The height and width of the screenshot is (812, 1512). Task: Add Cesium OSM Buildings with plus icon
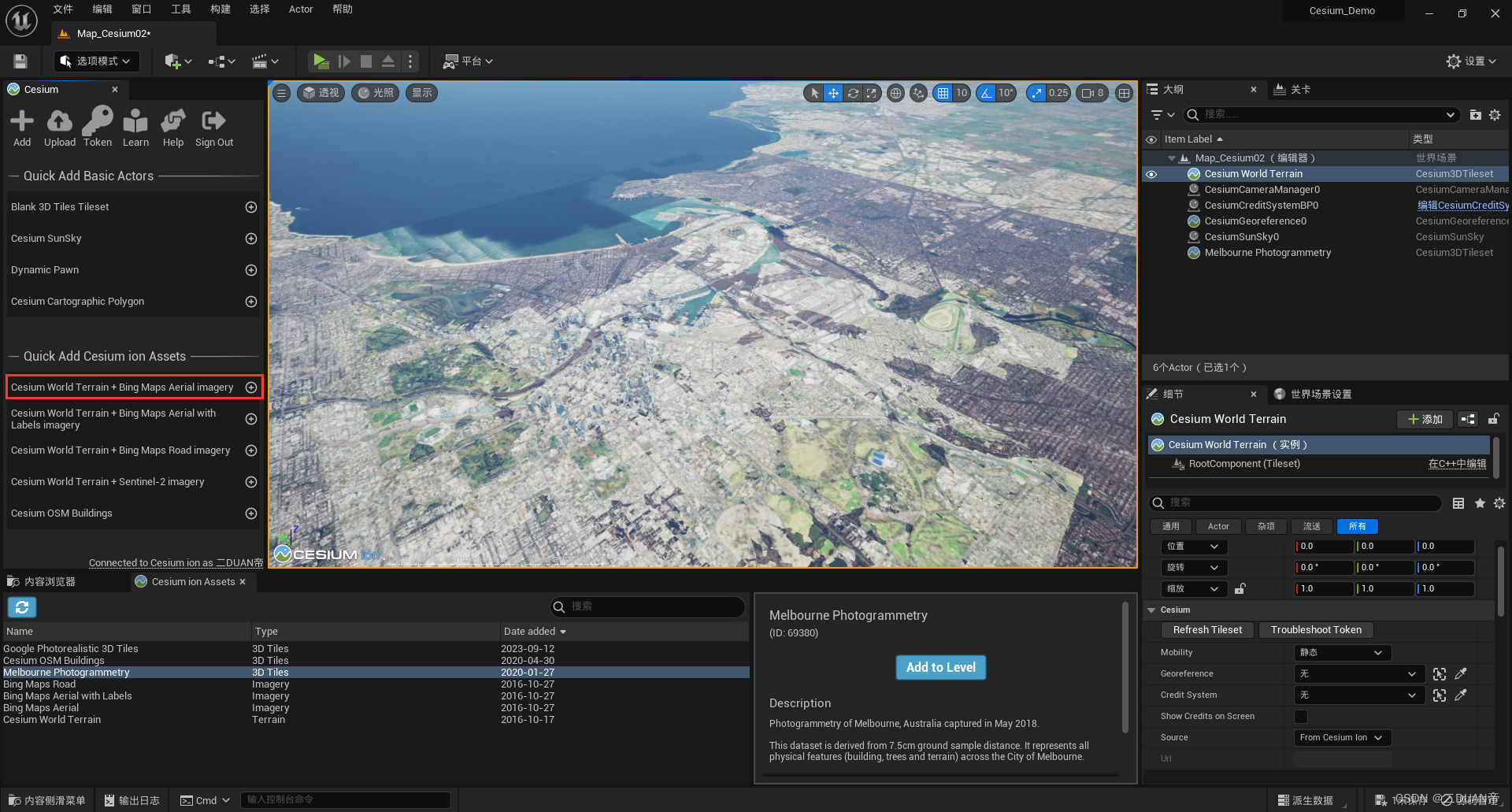coord(251,514)
